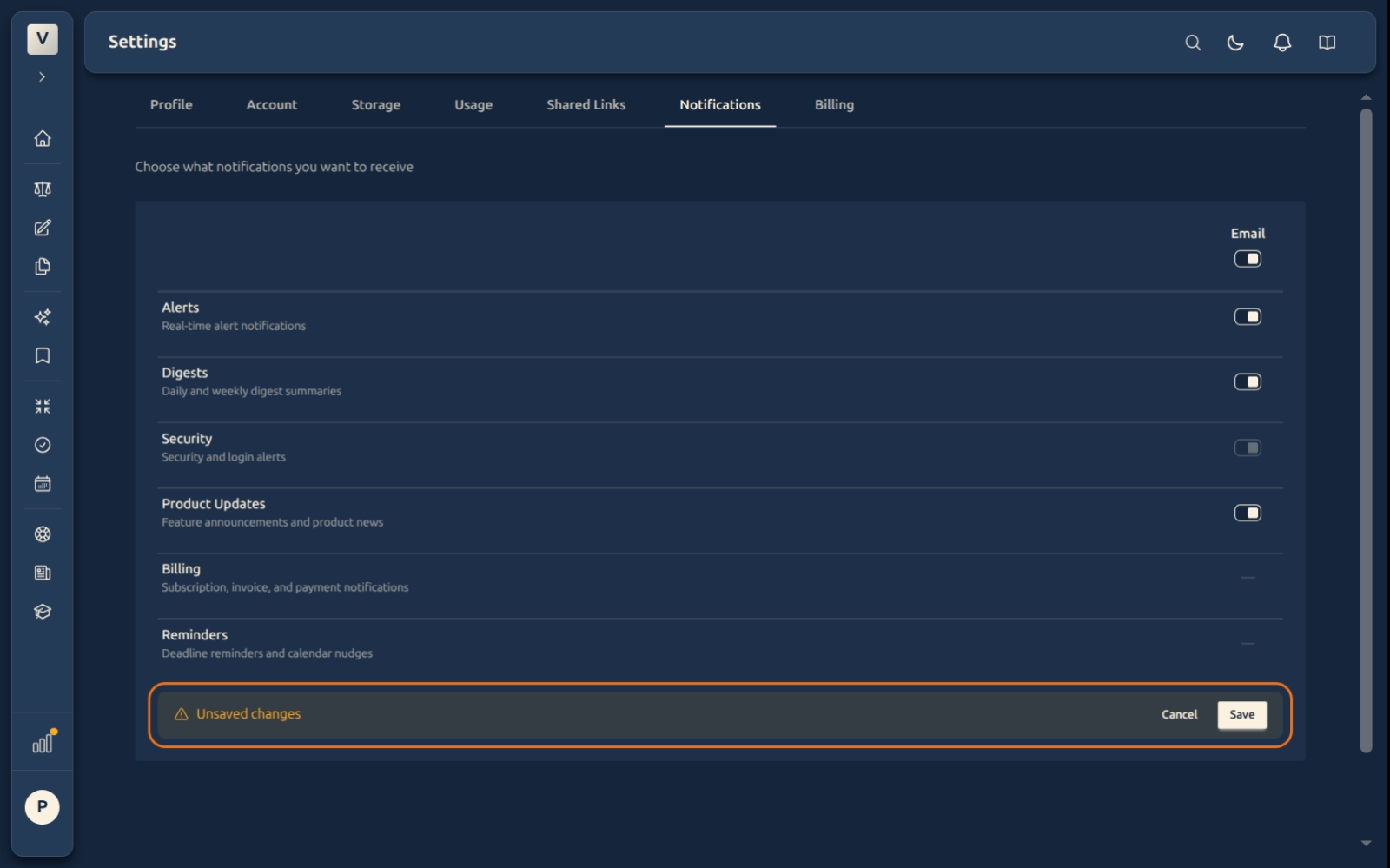Click the Billing row title in list

coord(181,569)
